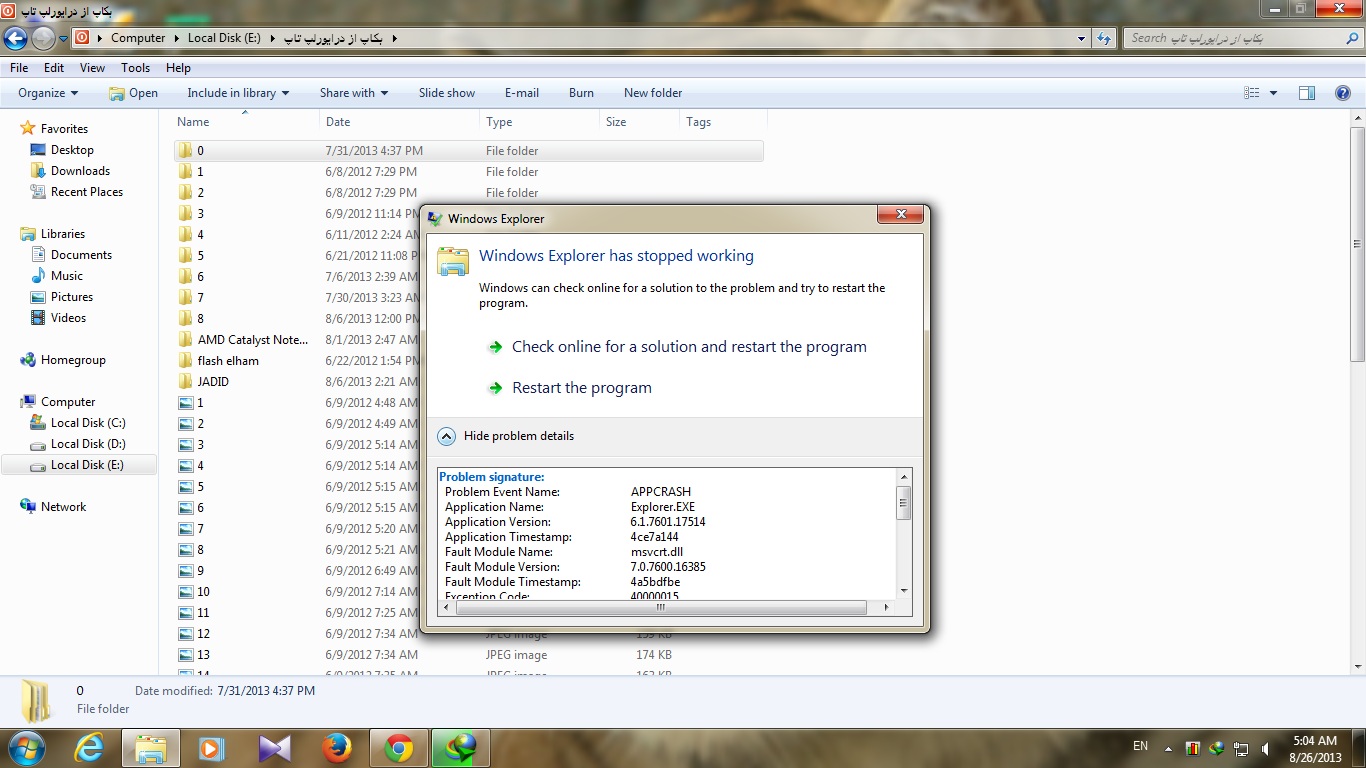Click the volume speaker tray icon
This screenshot has height=768, width=1366.
pyautogui.click(x=1266, y=748)
